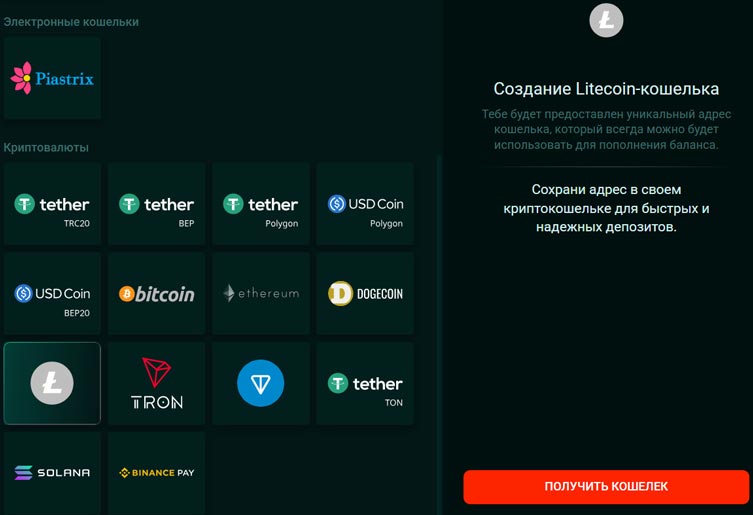The image size is (753, 515).
Task: Click the payment list vertical scrollbar
Action: point(439,334)
